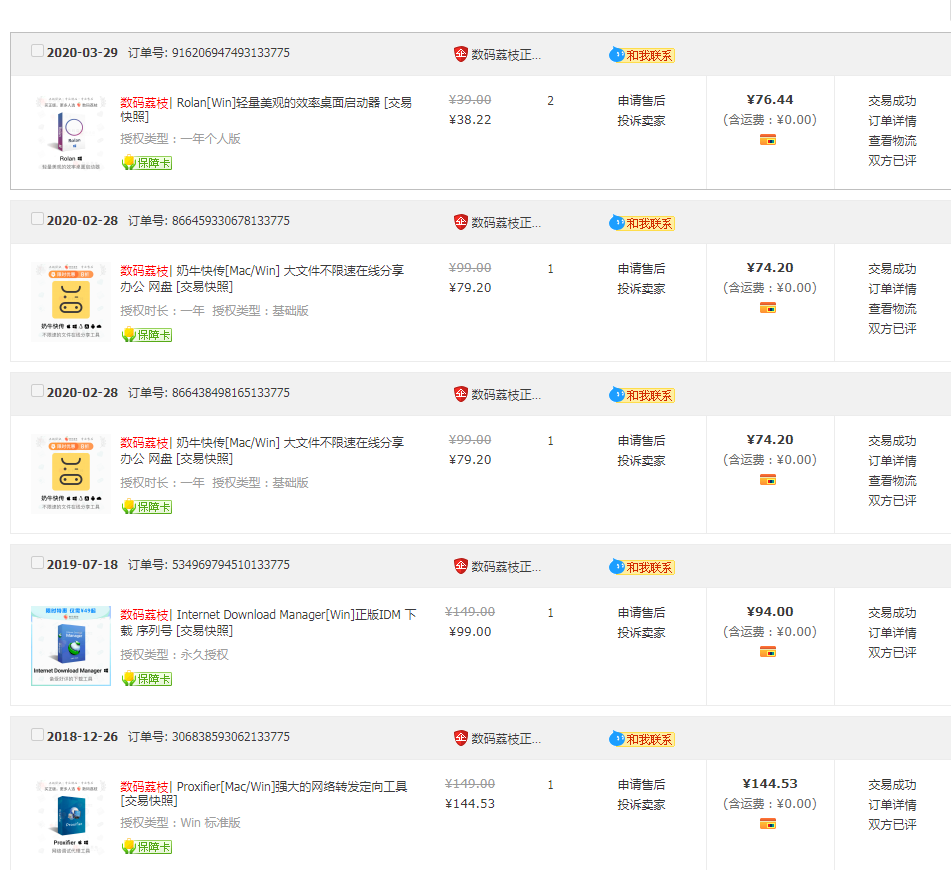
Task: Click payment card icon for order 866438498165133775
Action: coord(768,480)
